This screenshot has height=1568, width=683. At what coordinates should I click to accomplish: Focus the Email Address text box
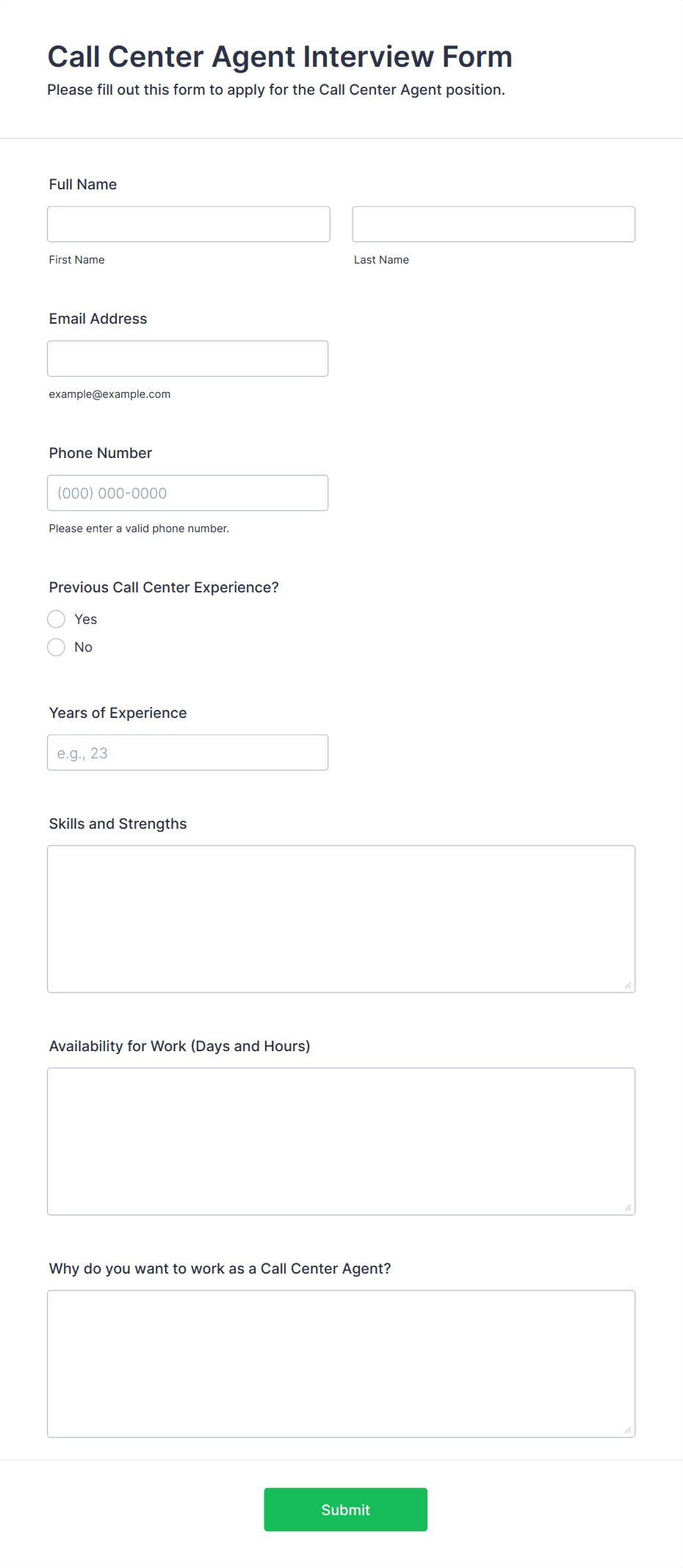click(188, 358)
